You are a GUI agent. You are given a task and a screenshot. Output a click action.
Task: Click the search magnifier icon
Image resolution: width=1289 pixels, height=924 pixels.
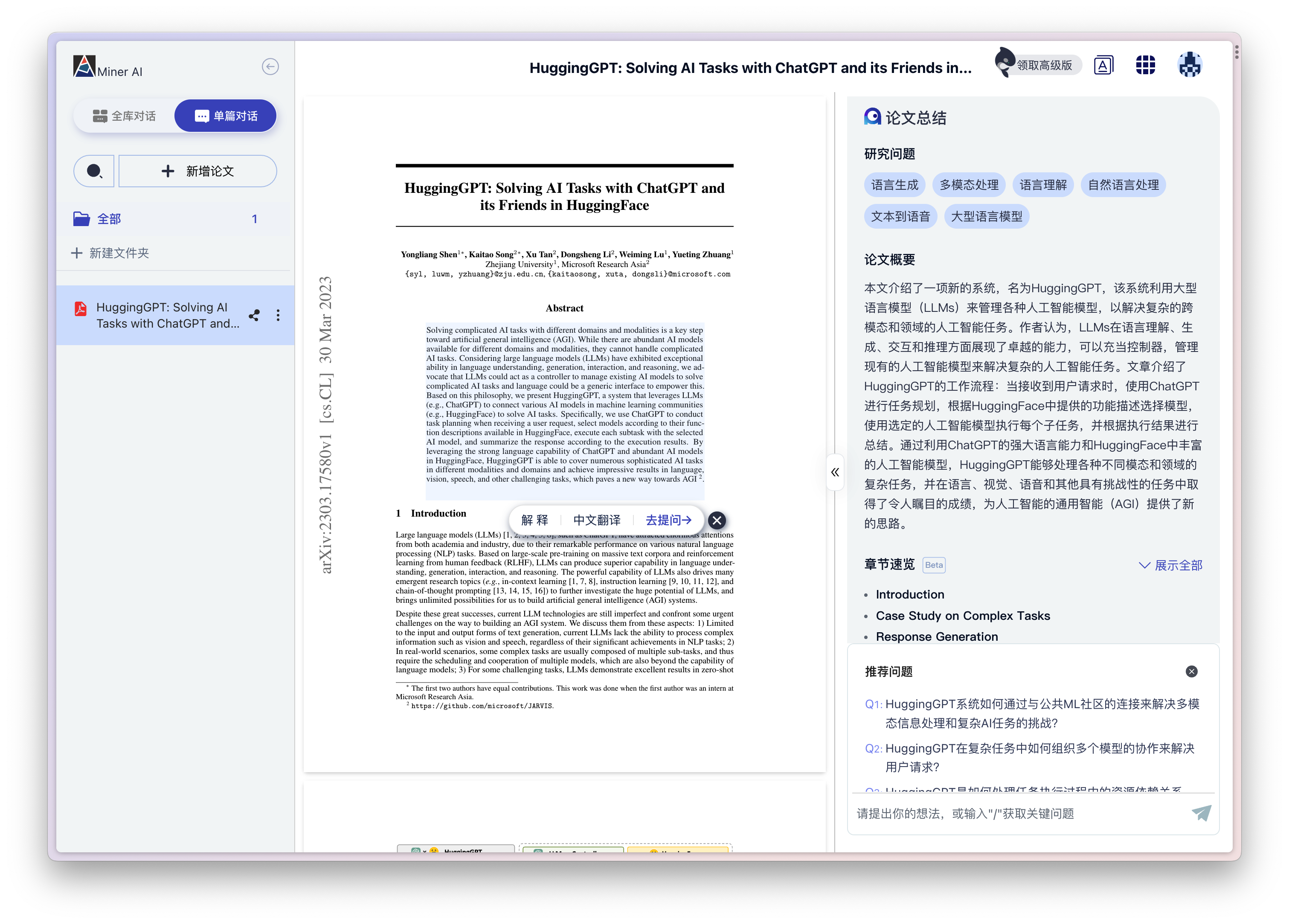[x=94, y=171]
